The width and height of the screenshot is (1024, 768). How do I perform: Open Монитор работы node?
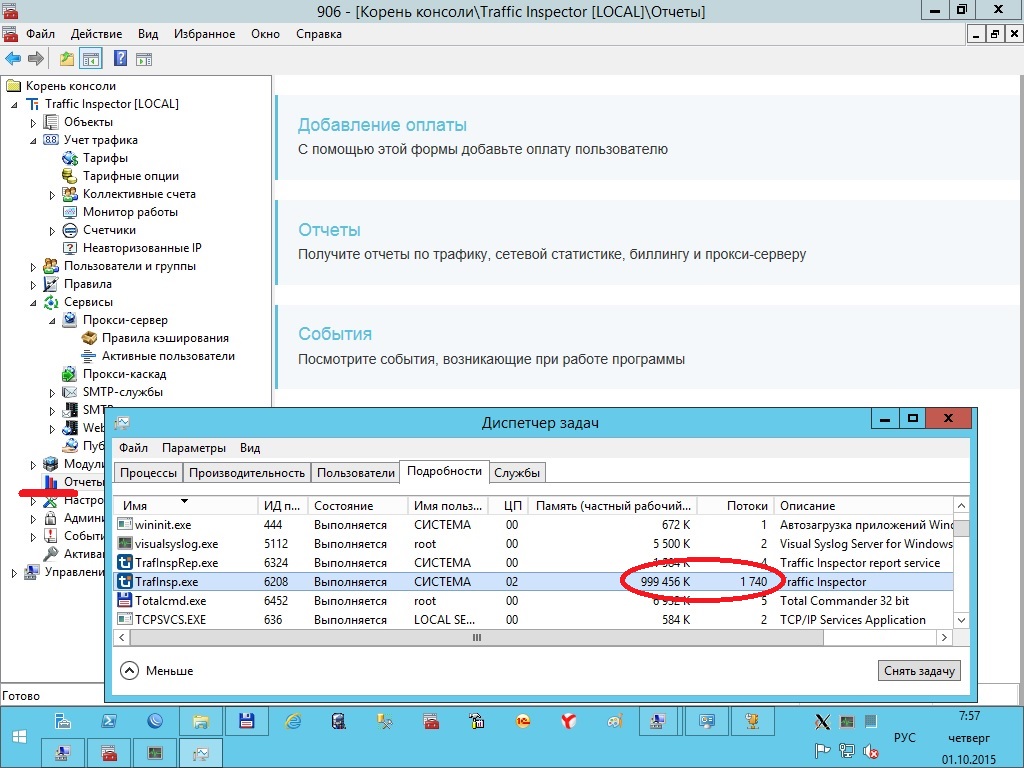[x=130, y=212]
